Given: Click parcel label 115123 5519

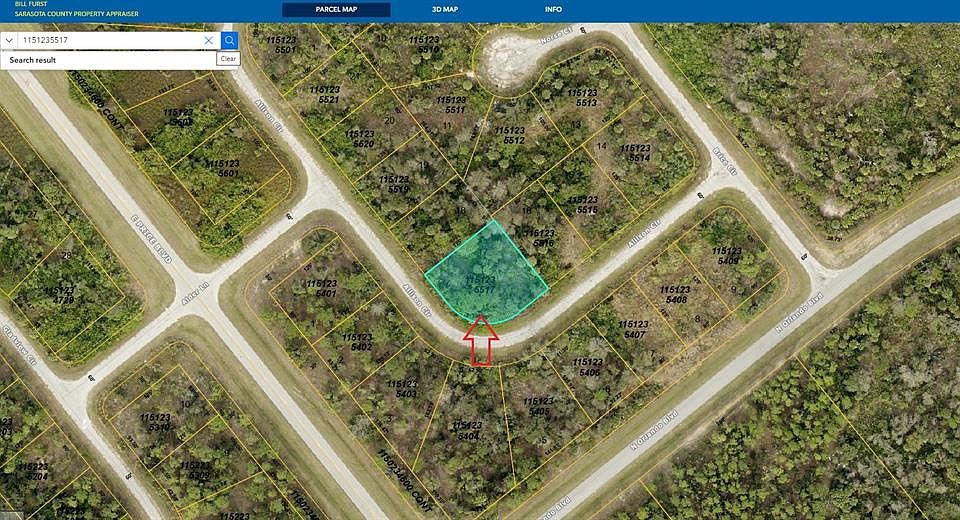Looking at the screenshot, I should [394, 184].
